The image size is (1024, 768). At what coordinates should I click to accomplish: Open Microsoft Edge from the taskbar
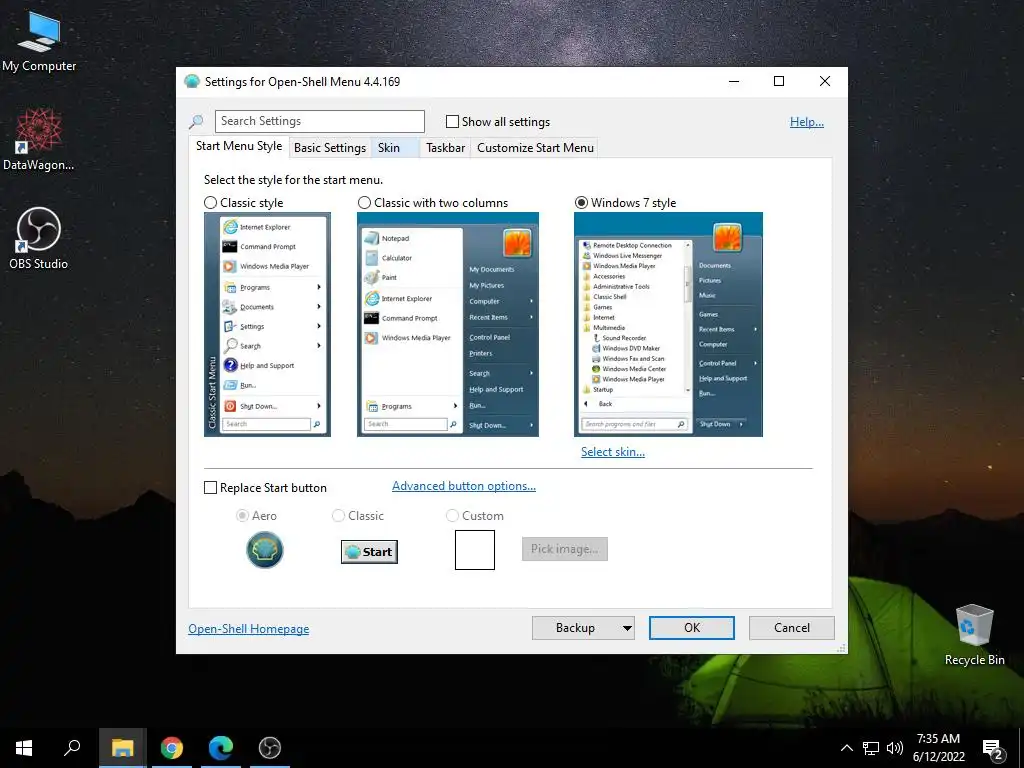tap(221, 748)
